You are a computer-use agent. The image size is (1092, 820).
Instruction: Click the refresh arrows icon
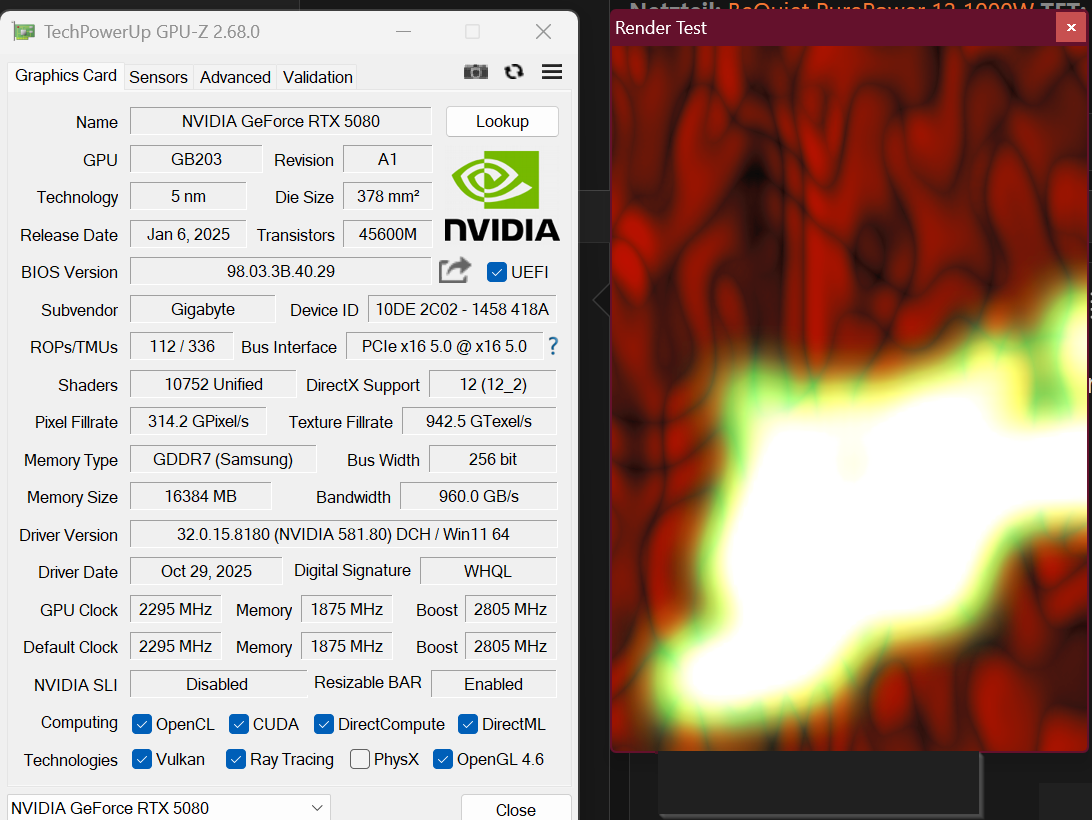514,72
